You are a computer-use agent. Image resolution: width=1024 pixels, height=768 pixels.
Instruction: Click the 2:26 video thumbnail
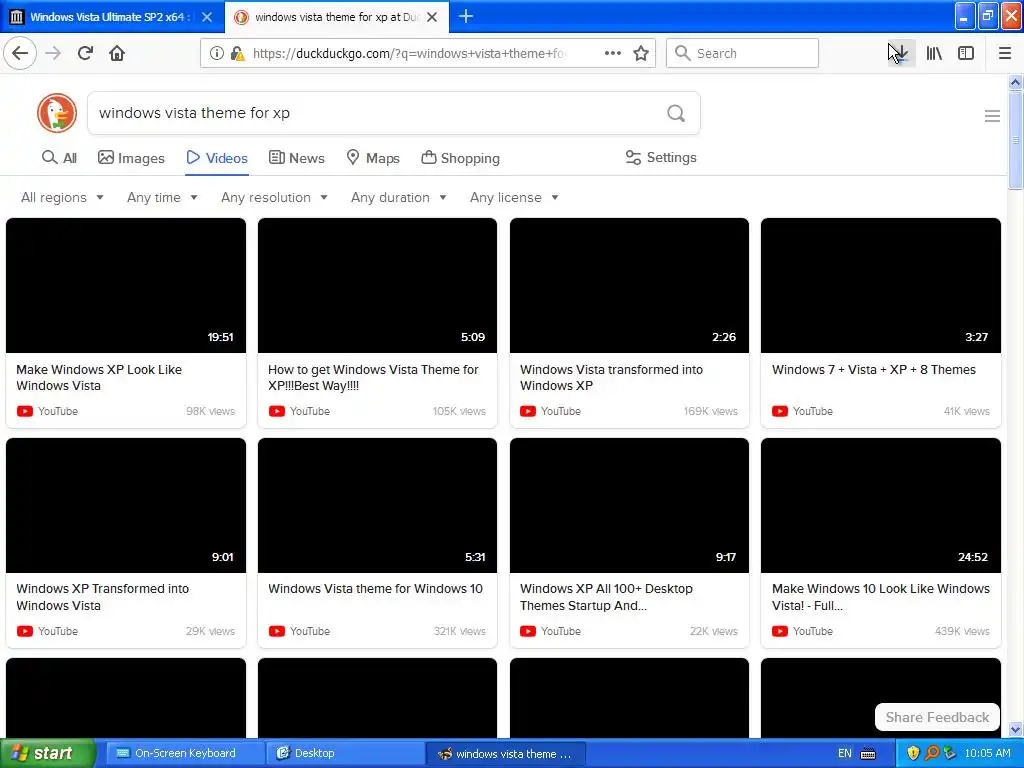pos(630,285)
